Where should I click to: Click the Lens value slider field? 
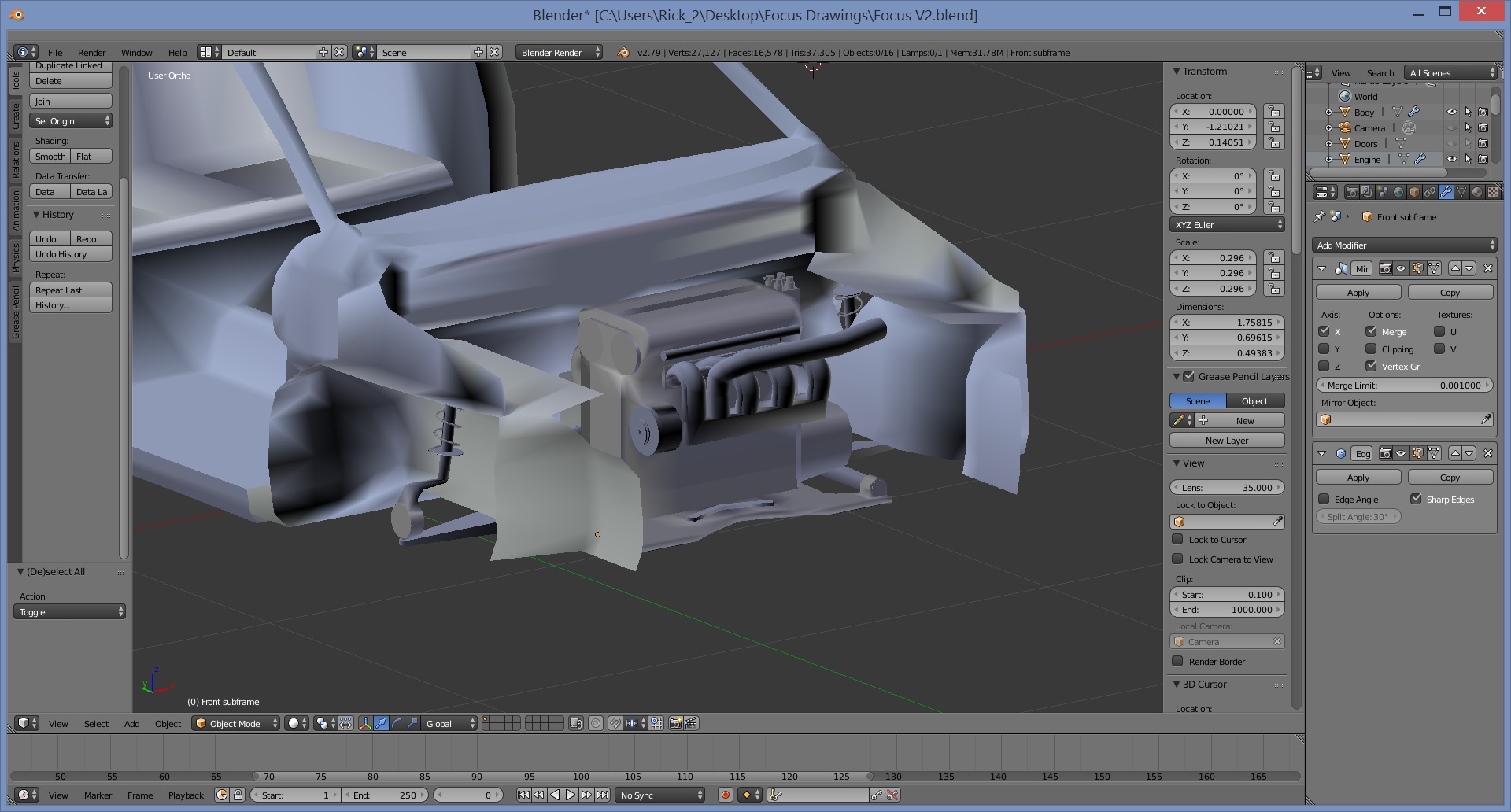(1227, 487)
